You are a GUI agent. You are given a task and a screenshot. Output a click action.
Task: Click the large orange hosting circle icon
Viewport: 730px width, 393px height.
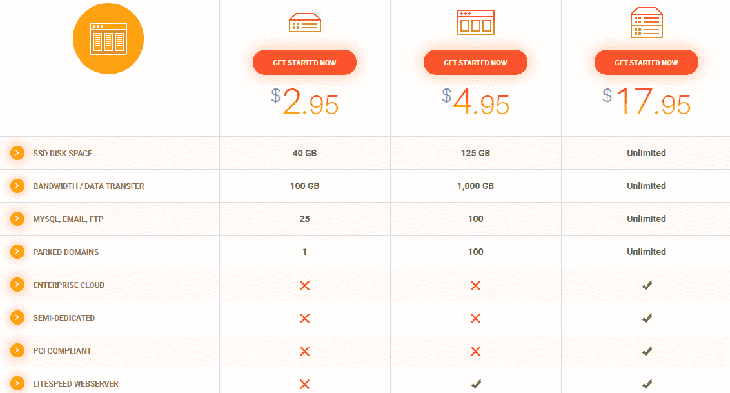(x=108, y=38)
